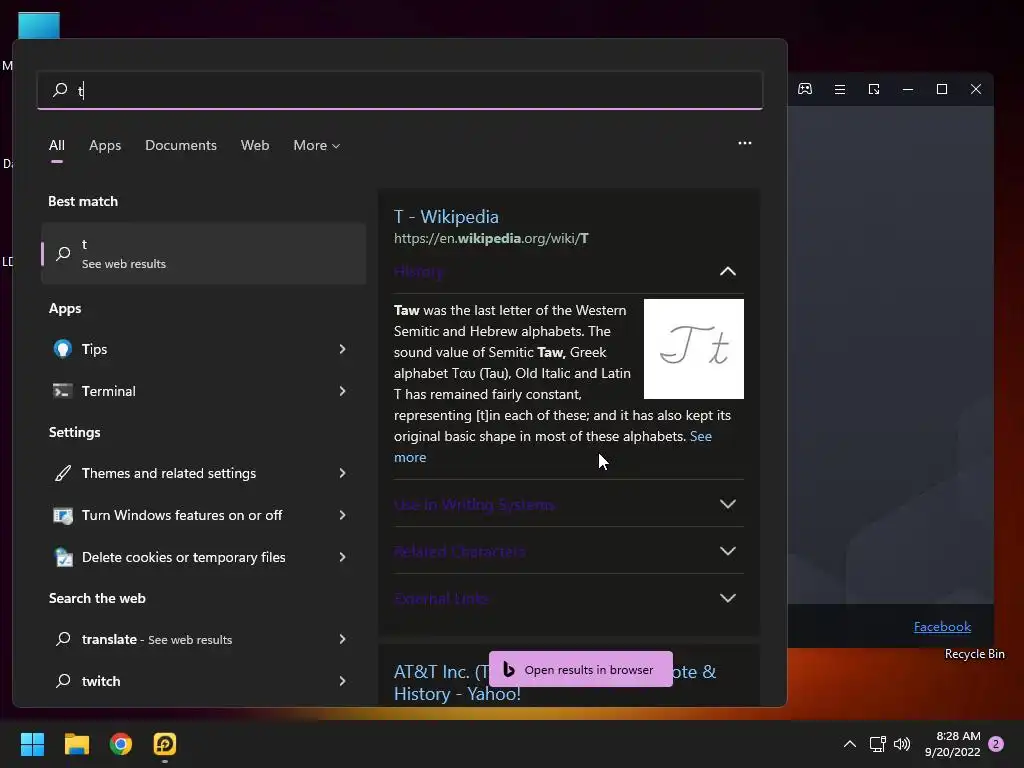Launch Google Chrome from the taskbar
This screenshot has height=768, width=1024.
(121, 744)
